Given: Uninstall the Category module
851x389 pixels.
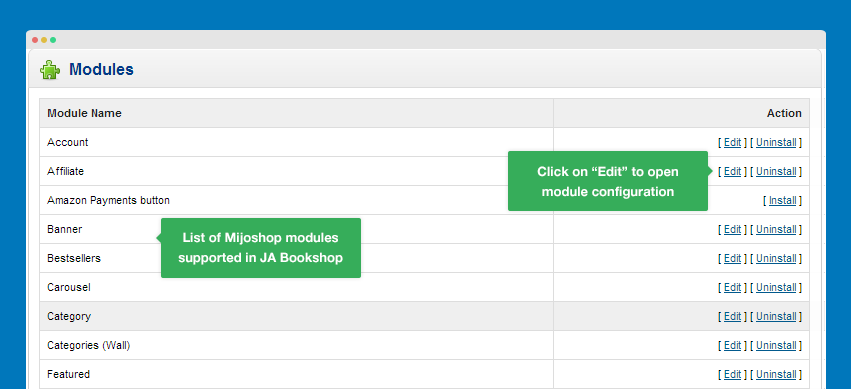Looking at the screenshot, I should (776, 316).
